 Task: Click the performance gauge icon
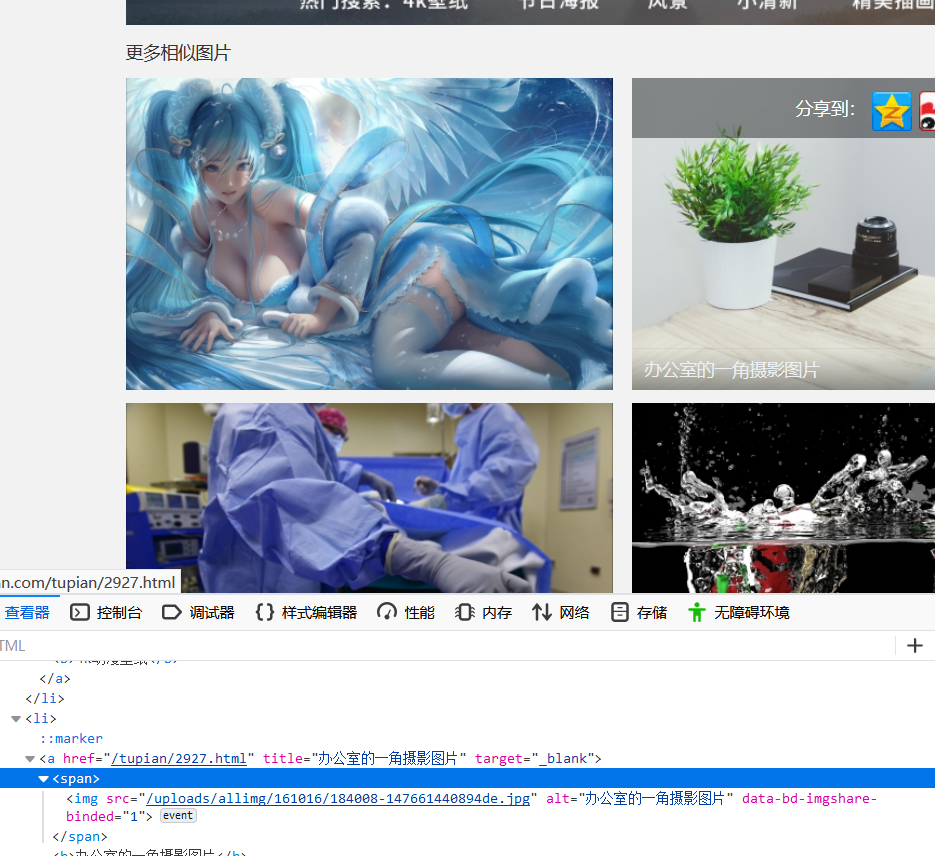[x=387, y=612]
